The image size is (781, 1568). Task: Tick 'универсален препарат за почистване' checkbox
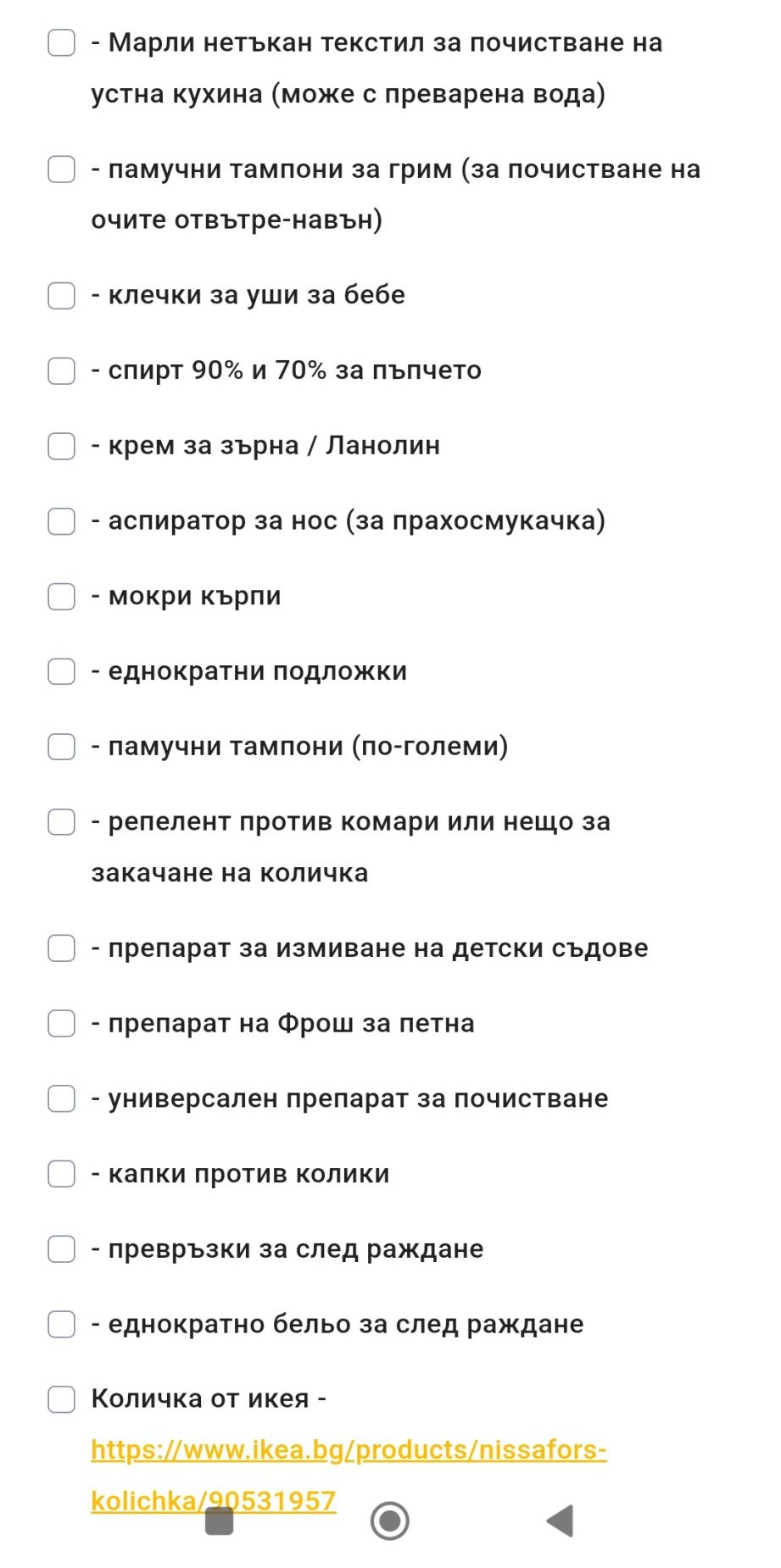[61, 1098]
